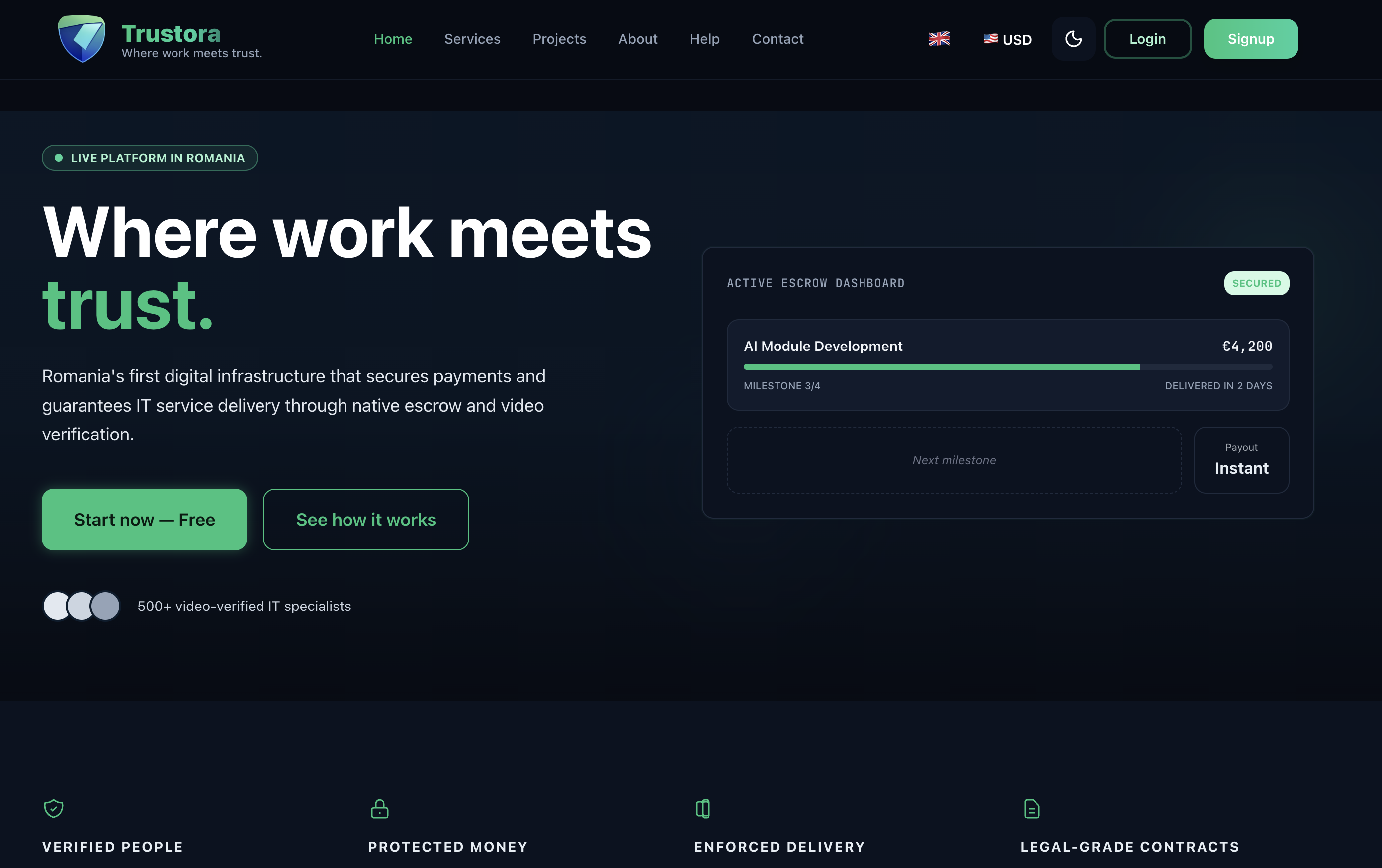
Task: Open the USD currency dropdown
Action: (x=1008, y=39)
